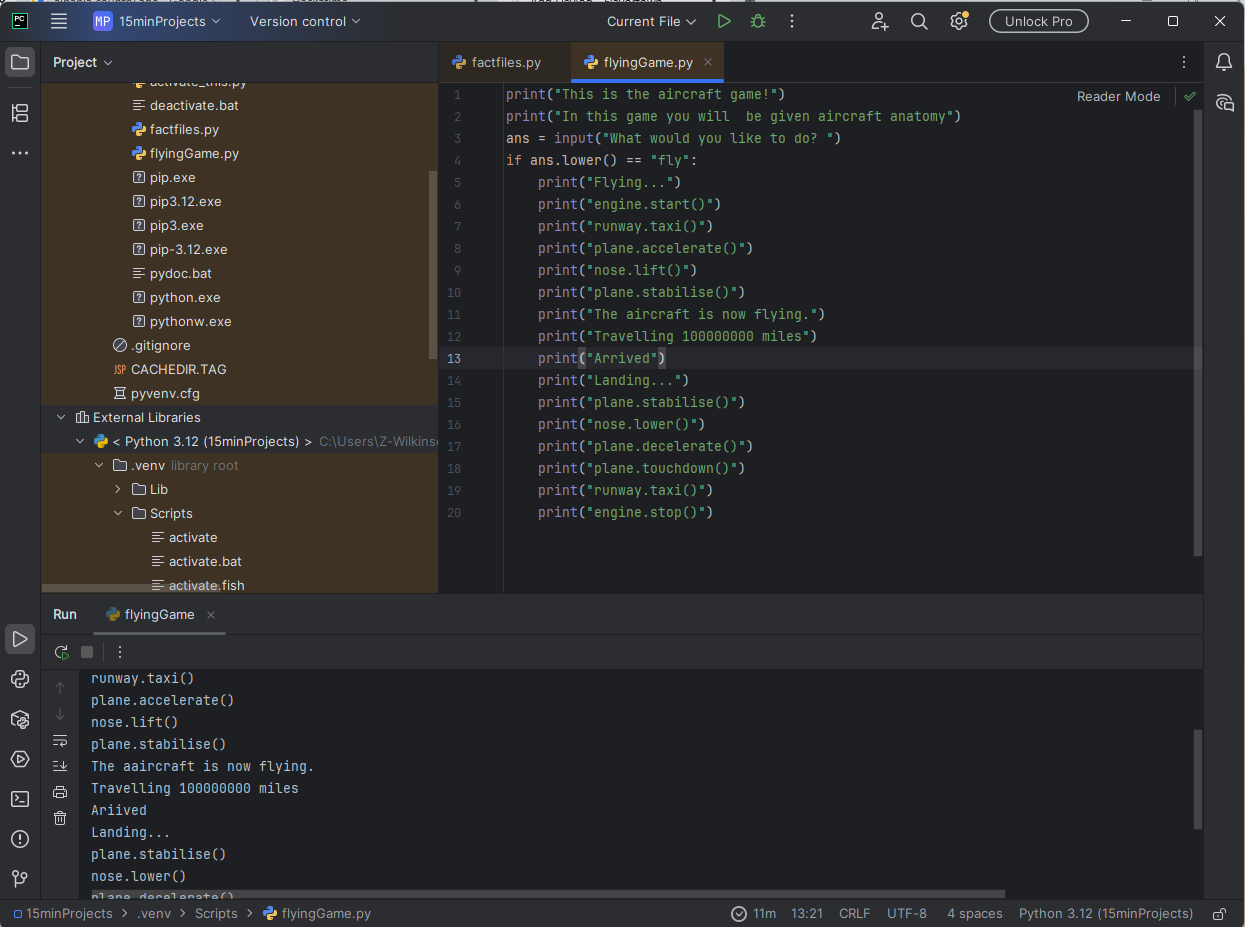The image size is (1245, 927).
Task: Open the Python Console tool window
Action: [x=20, y=679]
